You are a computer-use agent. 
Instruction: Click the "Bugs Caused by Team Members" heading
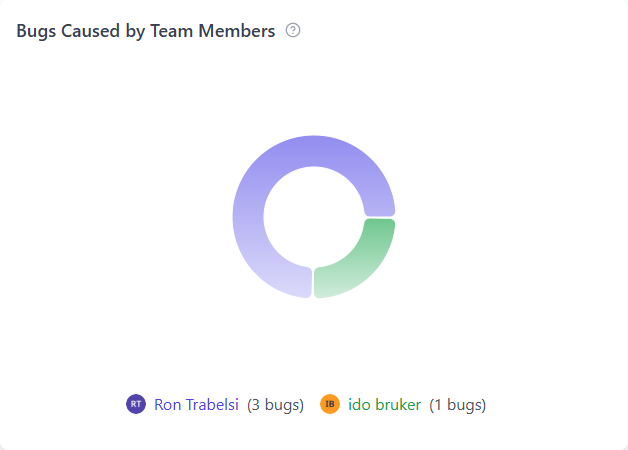tap(146, 31)
